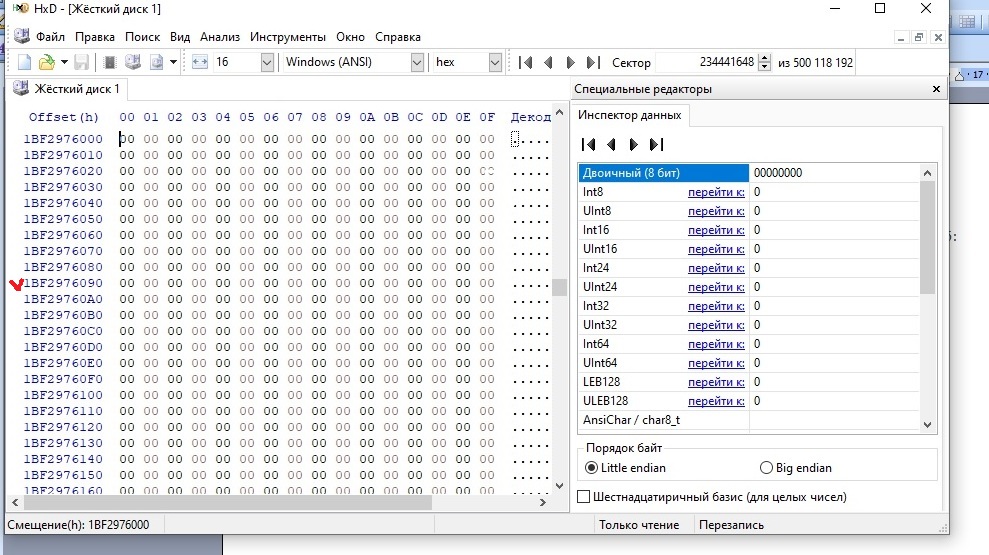Click the Offset(h) column header
989x555 pixels.
64,117
